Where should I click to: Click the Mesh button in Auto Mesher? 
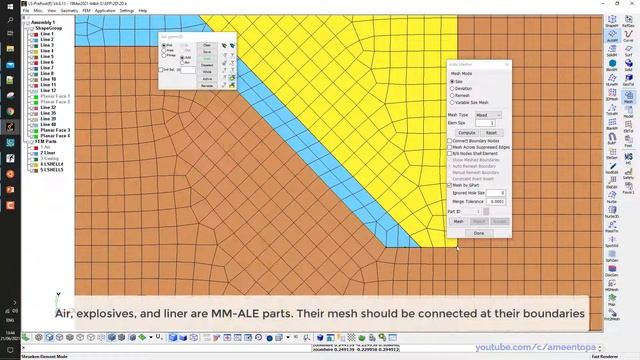tap(458, 222)
